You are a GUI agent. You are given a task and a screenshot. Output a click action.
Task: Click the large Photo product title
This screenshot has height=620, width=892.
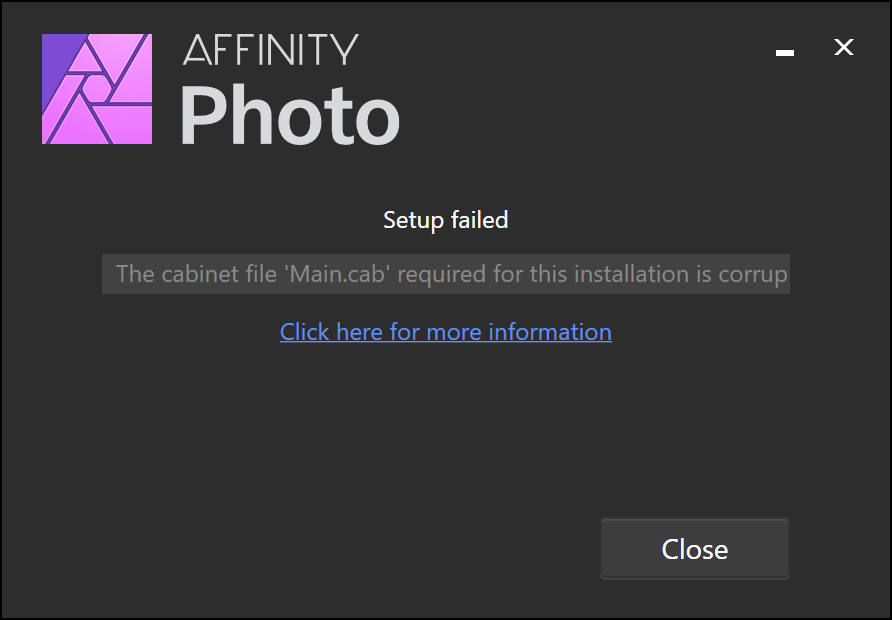tap(290, 115)
